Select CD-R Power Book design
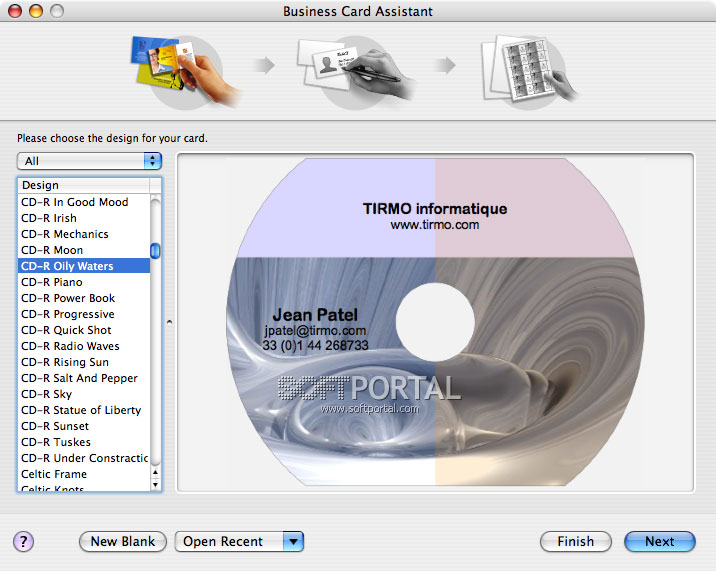 (84, 298)
